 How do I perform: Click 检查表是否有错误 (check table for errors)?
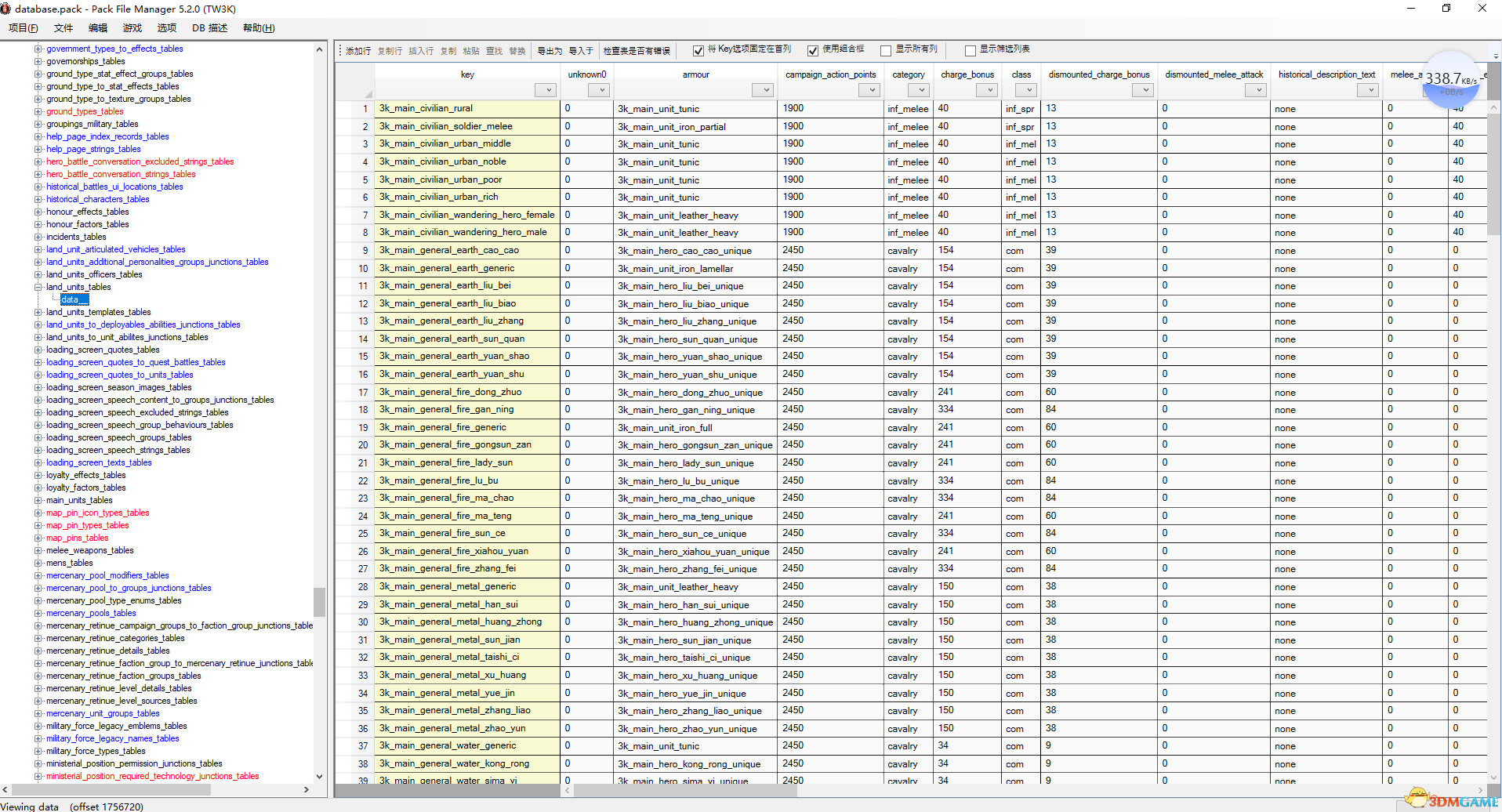(x=637, y=51)
